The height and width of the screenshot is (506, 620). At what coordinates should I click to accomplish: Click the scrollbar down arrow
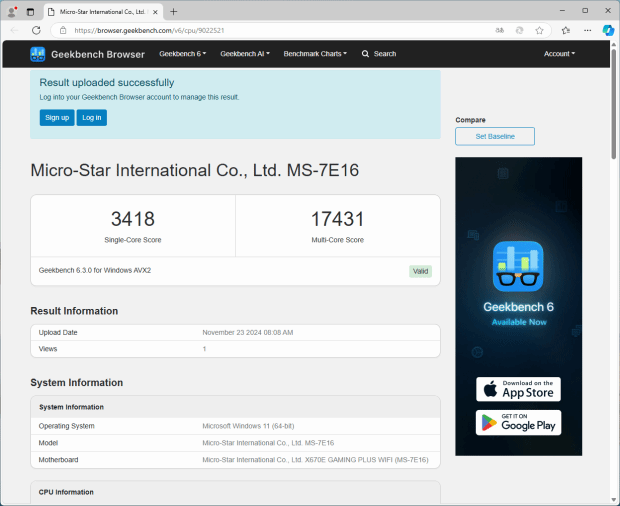[614, 500]
